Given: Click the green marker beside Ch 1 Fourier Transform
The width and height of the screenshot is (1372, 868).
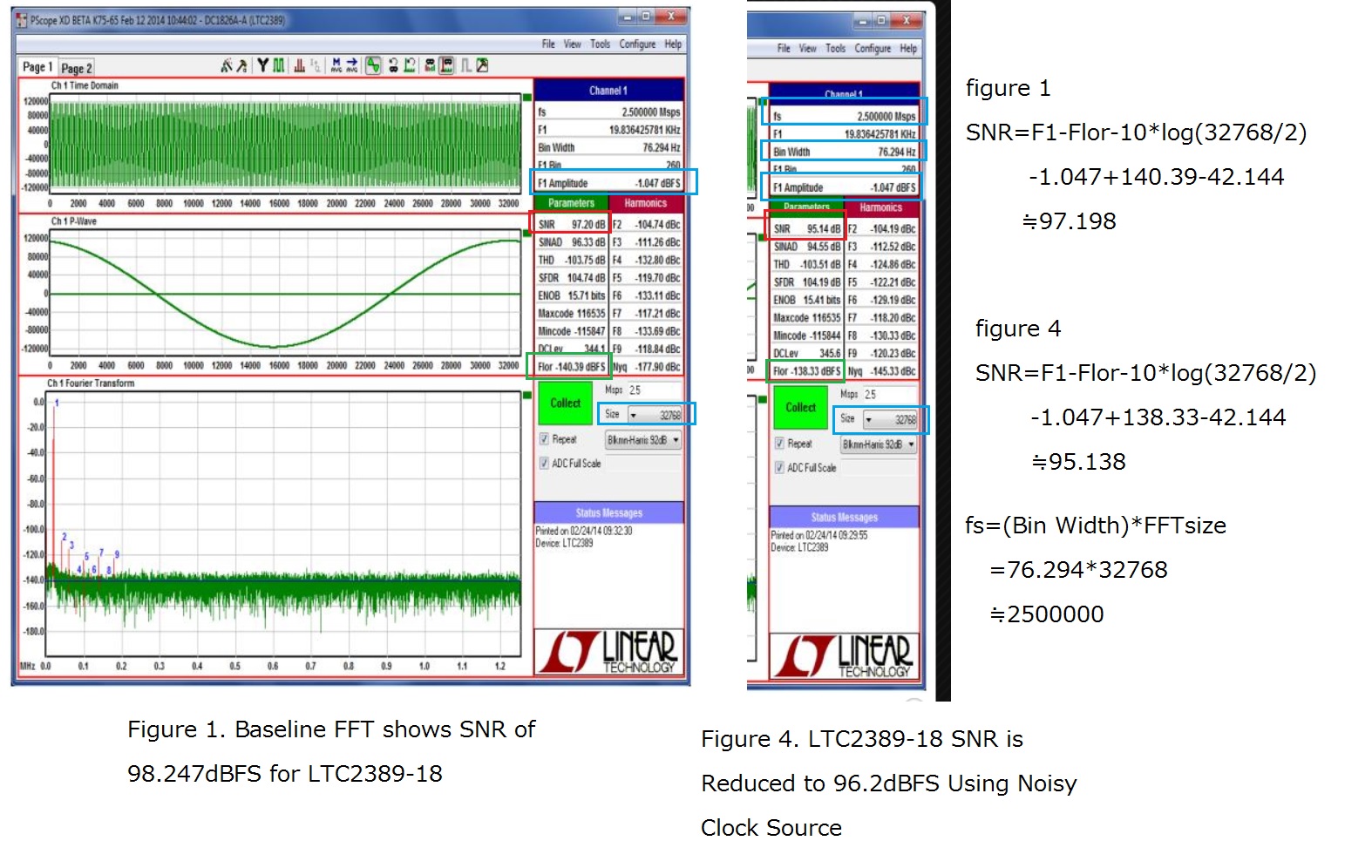Looking at the screenshot, I should 526,396.
